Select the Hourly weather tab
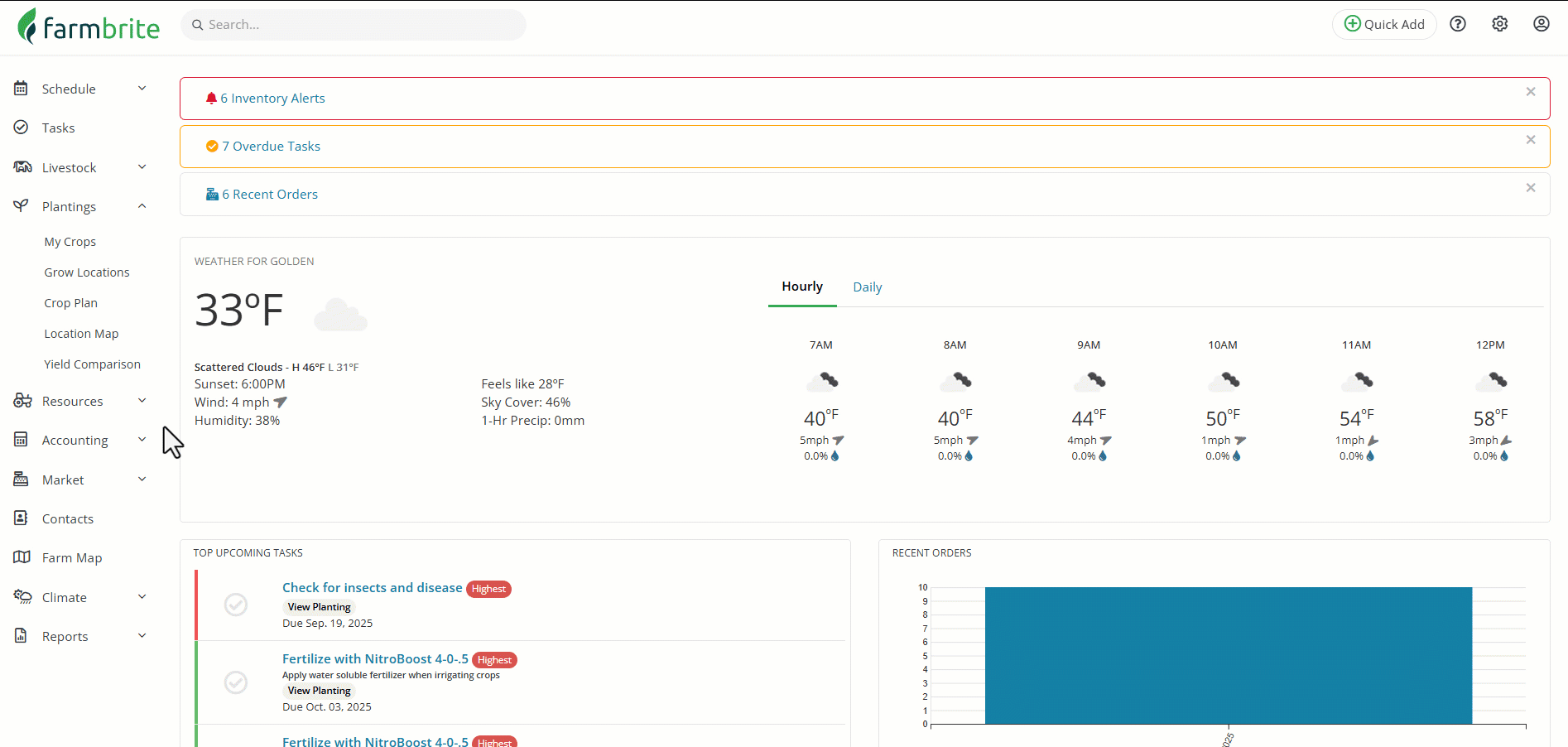Screen dimensions: 1568x747 pyautogui.click(x=802, y=287)
